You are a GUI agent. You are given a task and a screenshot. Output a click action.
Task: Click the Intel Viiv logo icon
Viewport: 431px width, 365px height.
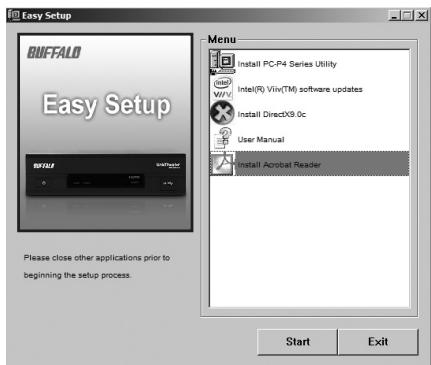[x=222, y=88]
